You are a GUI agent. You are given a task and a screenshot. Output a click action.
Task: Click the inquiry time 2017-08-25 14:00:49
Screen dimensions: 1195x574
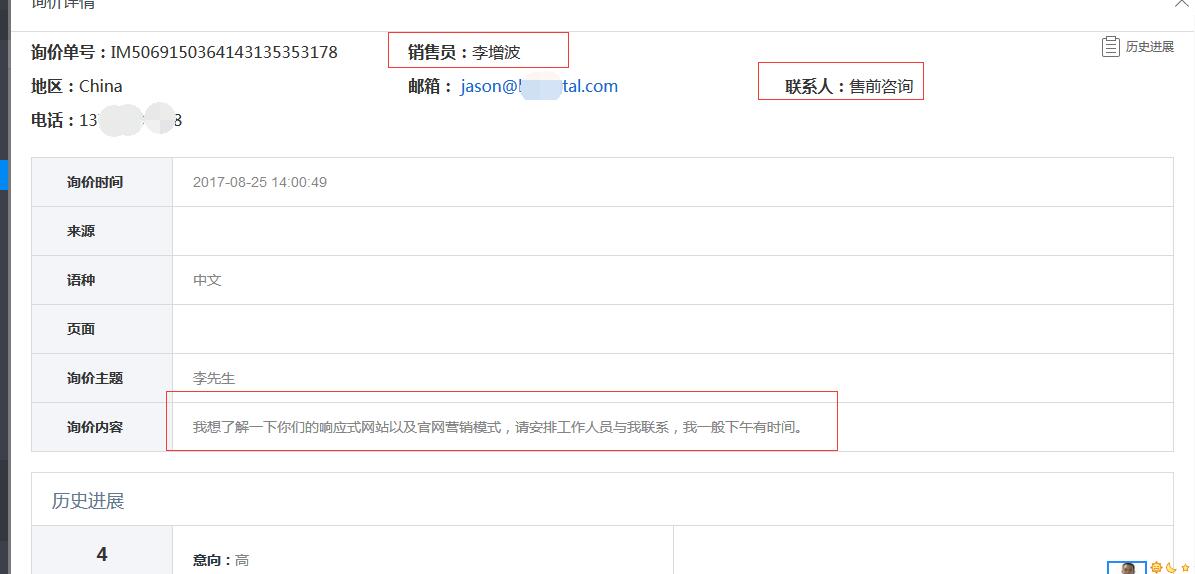point(260,182)
